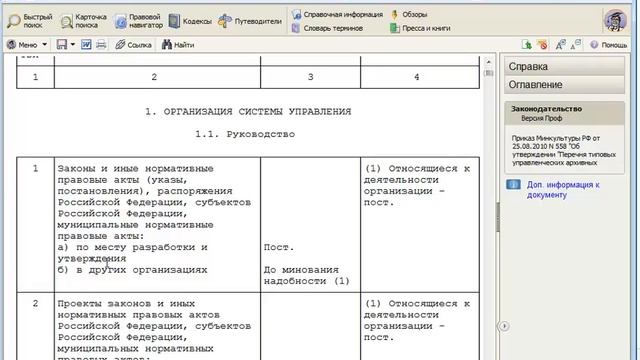Decrease the document font size
This screenshot has width=640, height=360.
(x=576, y=44)
